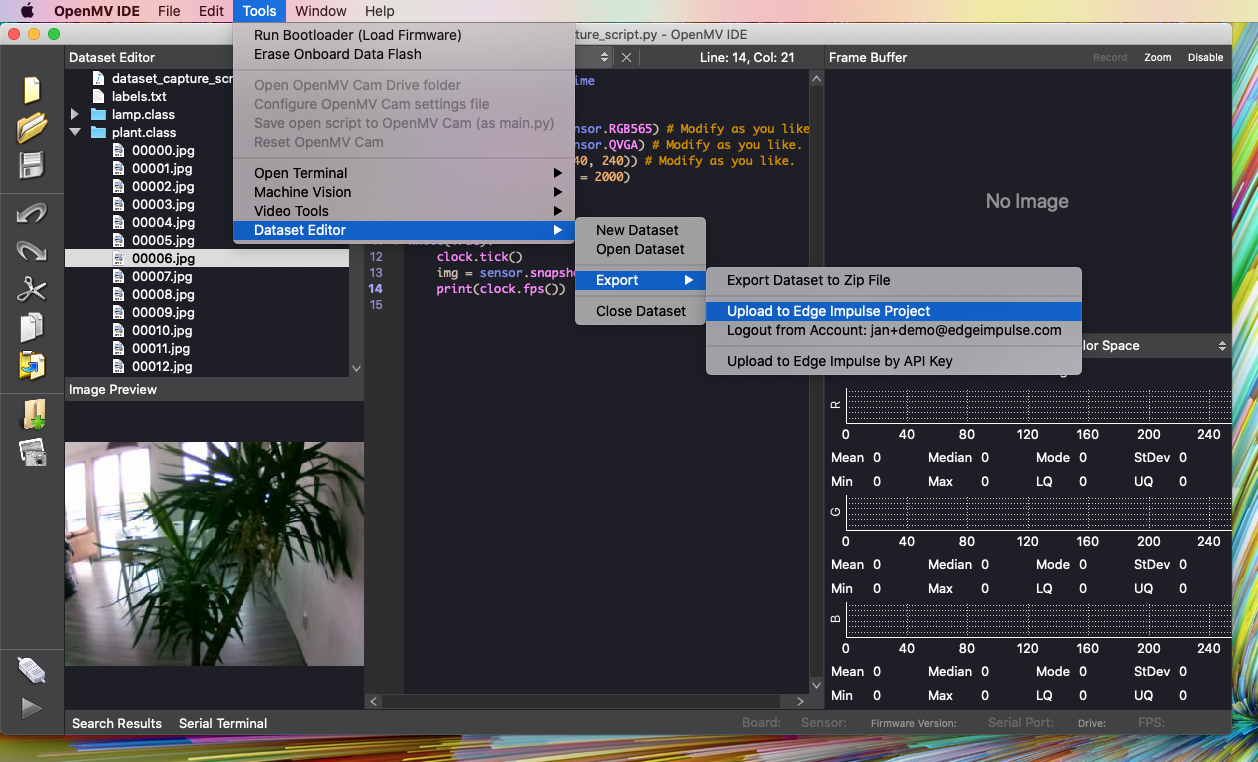
Task: Disable the Frame Buffer
Action: pos(1205,57)
